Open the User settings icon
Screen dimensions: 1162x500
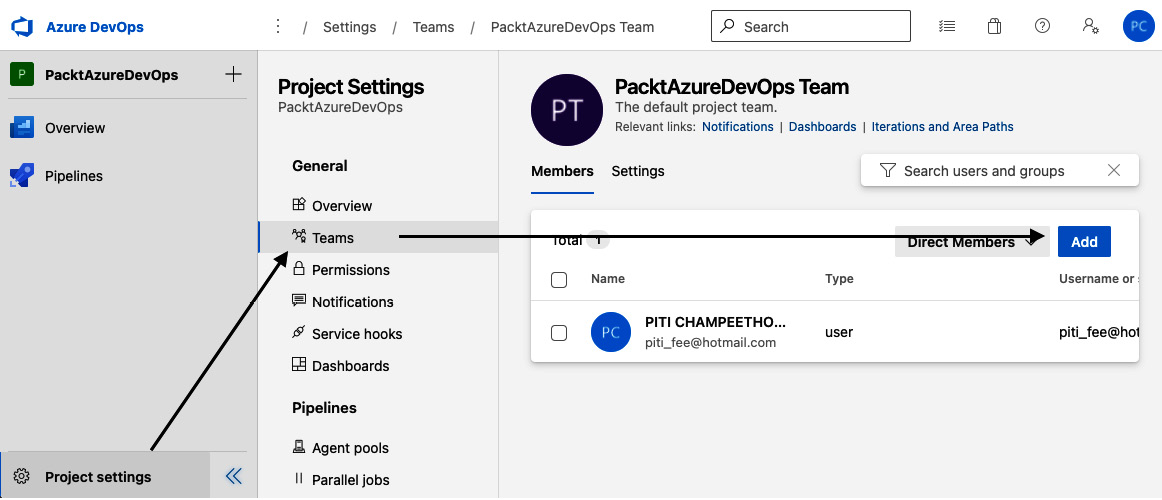[1090, 26]
